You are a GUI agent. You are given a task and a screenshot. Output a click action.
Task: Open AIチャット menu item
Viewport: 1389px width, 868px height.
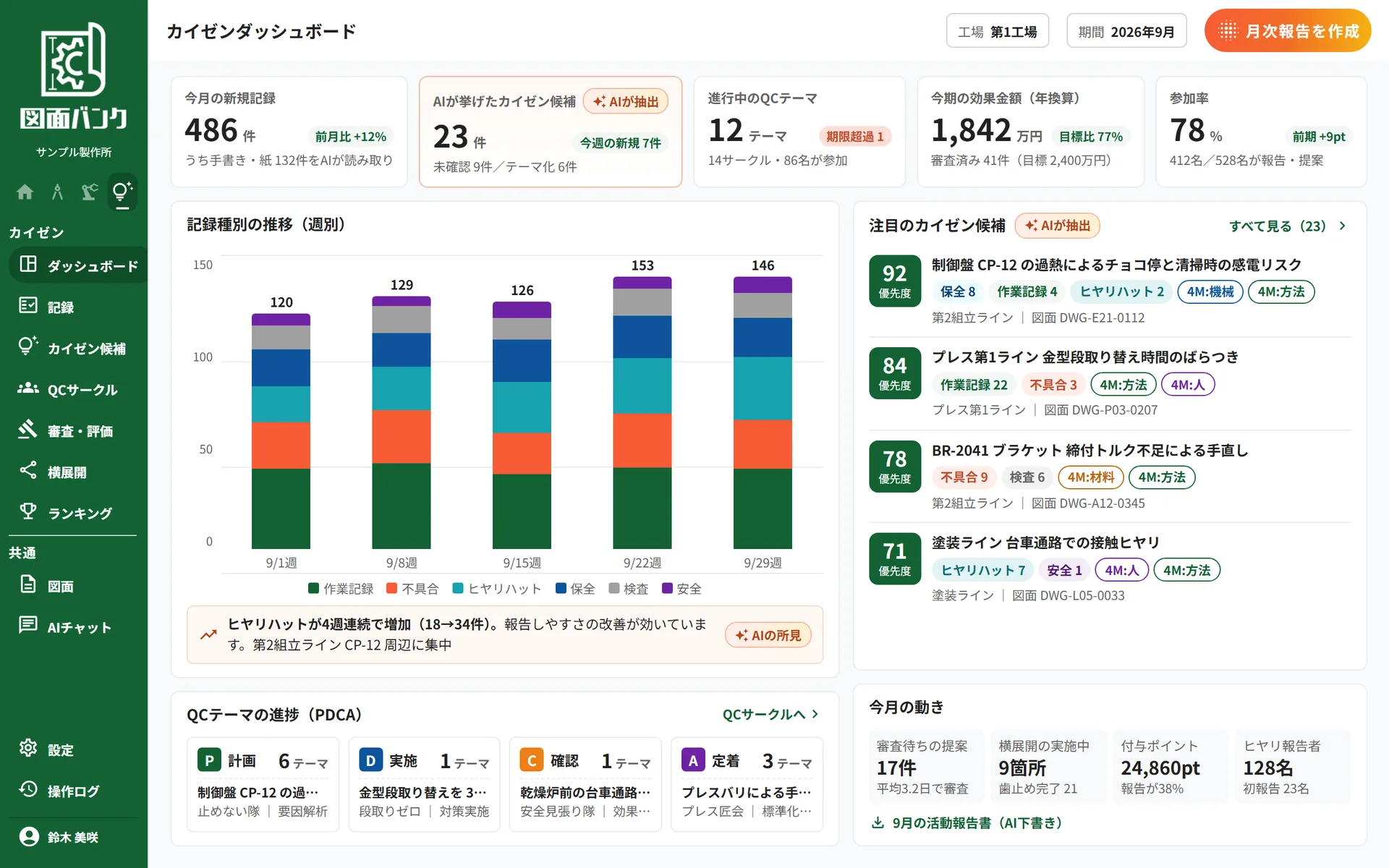74,626
